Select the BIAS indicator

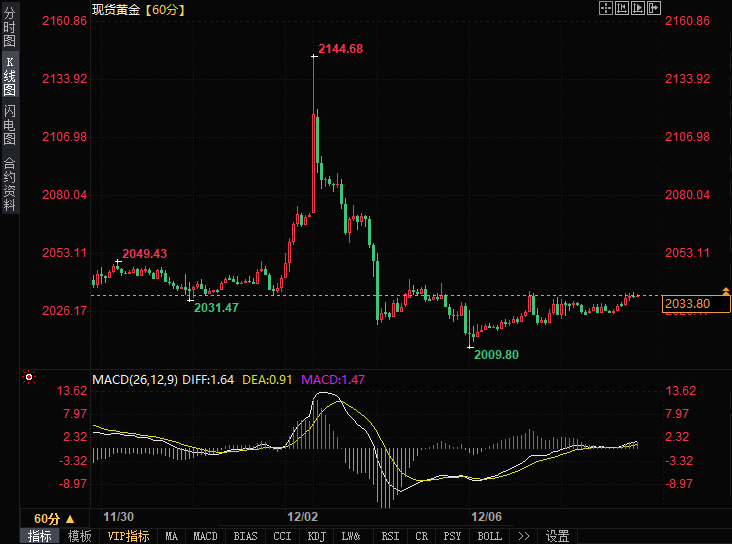click(x=246, y=536)
